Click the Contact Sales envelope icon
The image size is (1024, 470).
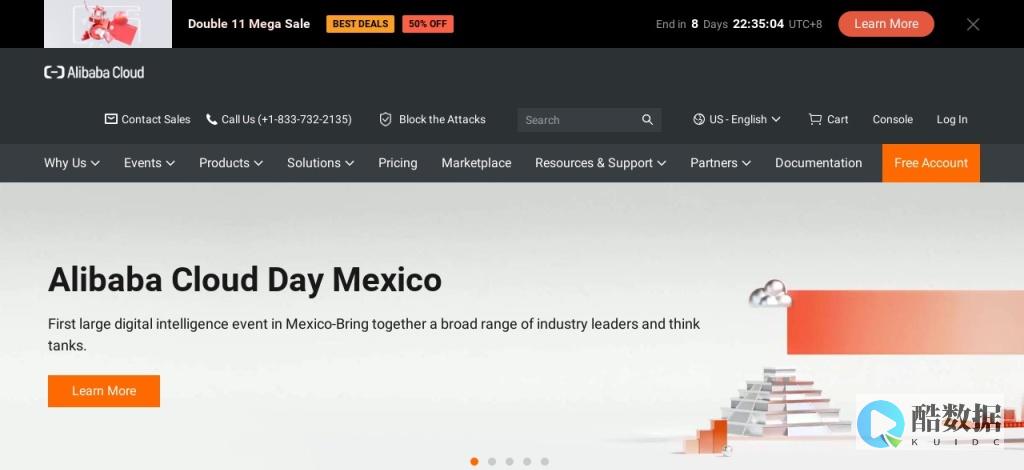point(111,119)
